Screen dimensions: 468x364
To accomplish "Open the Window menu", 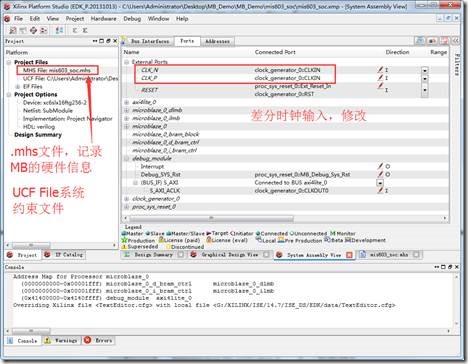I will 159,19.
